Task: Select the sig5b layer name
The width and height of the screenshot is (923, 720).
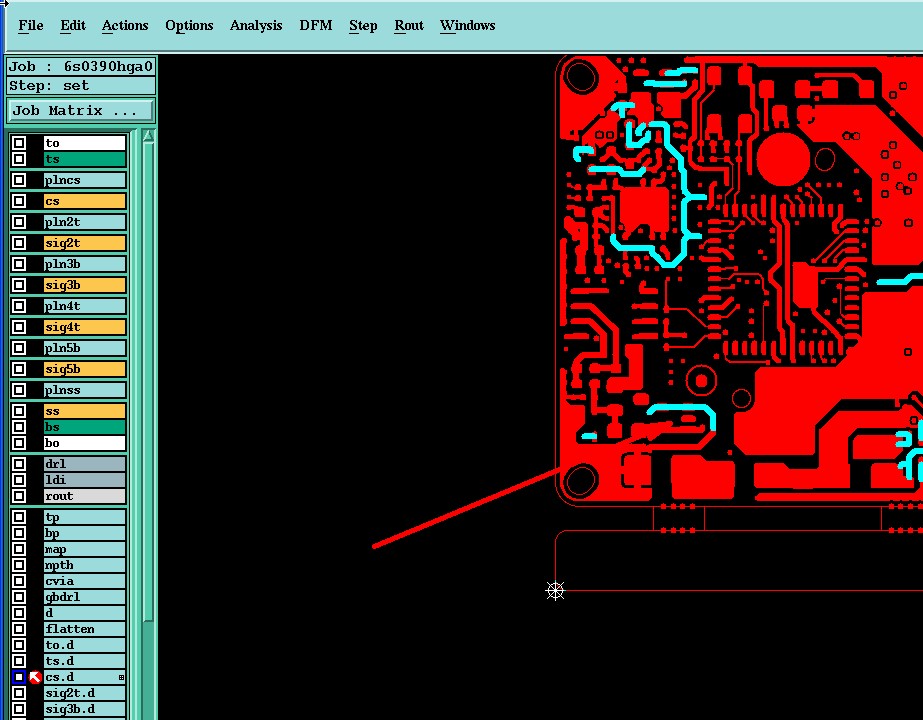Action: pos(85,369)
